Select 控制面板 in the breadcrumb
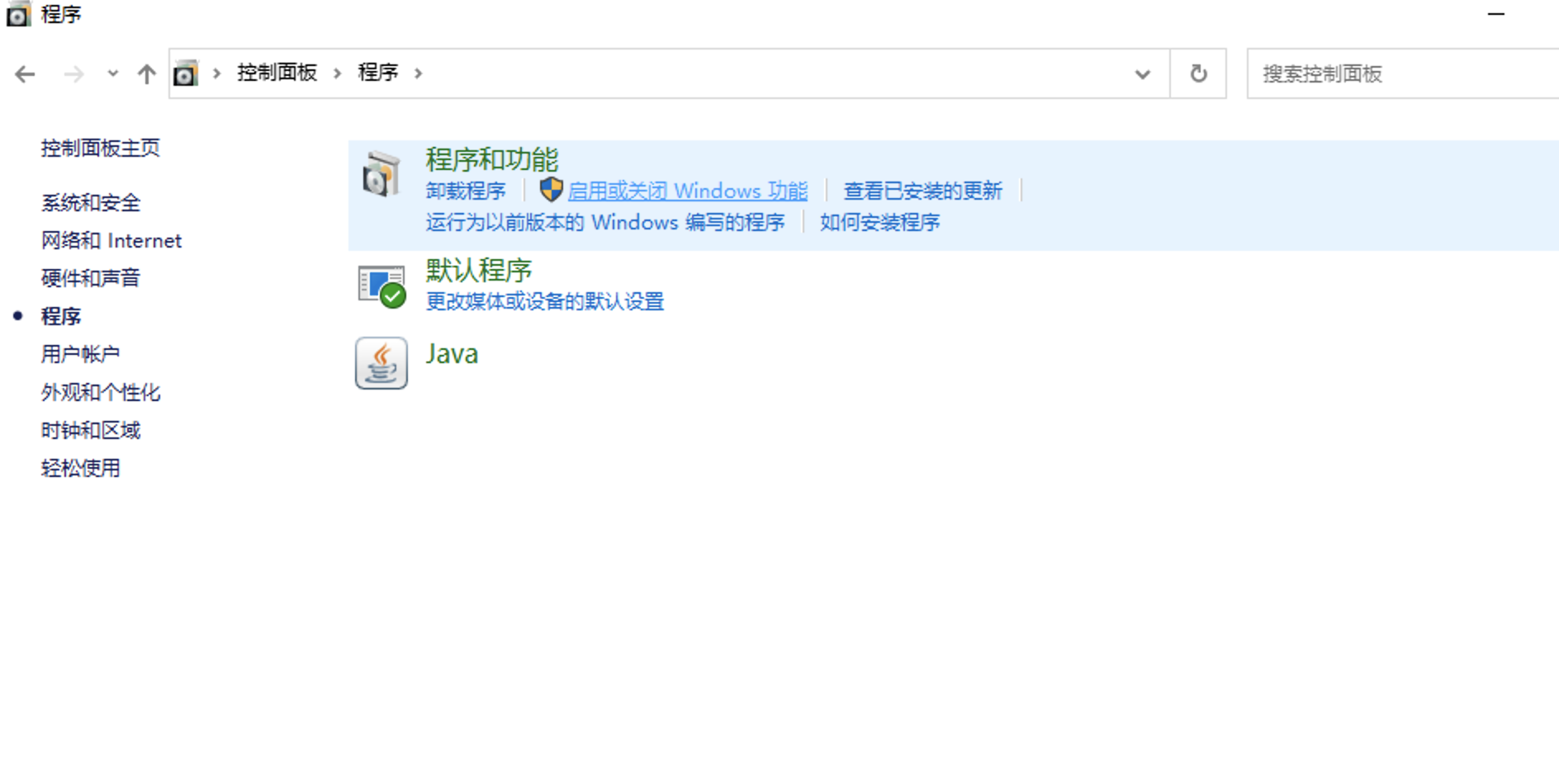 (277, 73)
